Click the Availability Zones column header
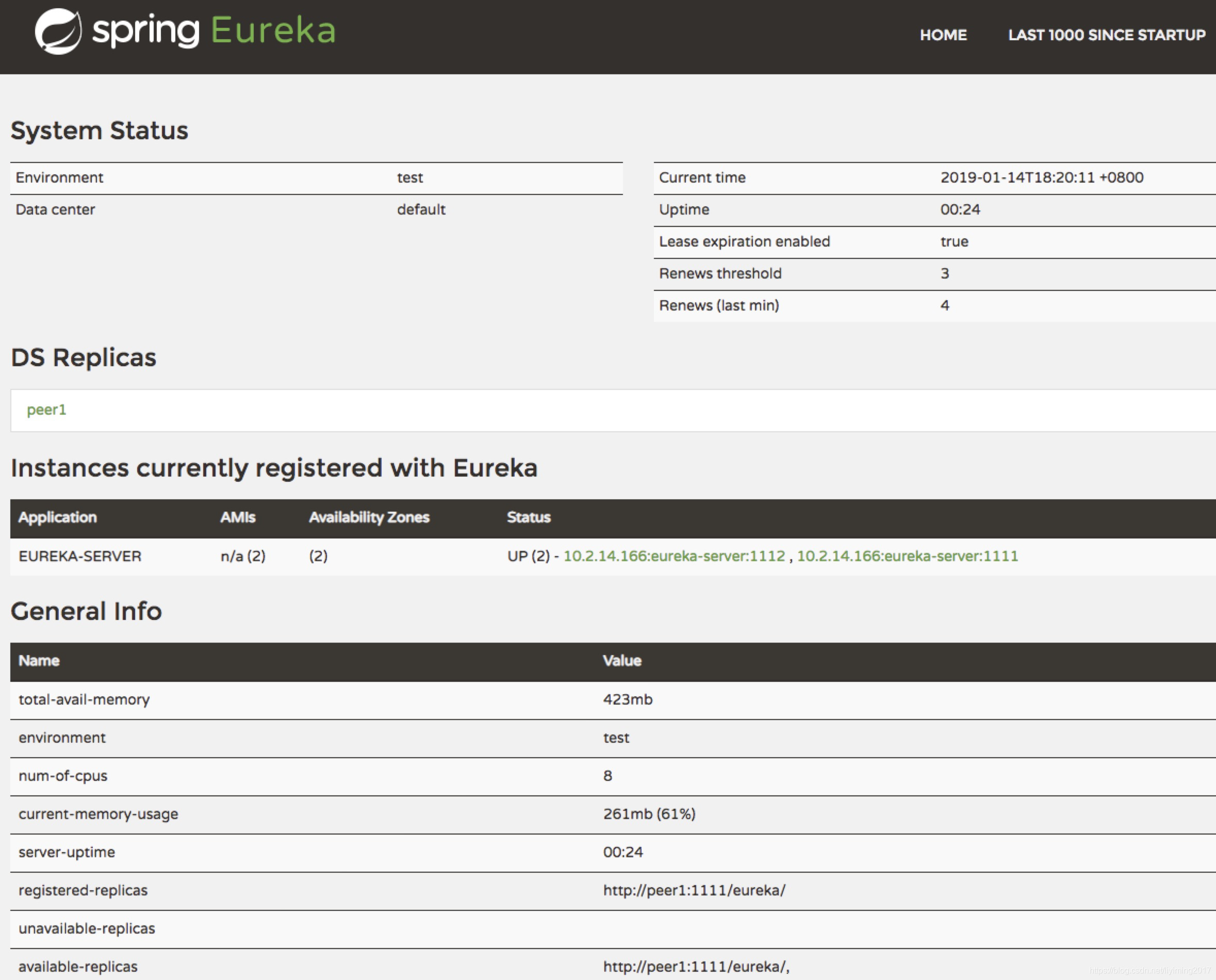Screen dimensions: 1216x980 (369, 517)
